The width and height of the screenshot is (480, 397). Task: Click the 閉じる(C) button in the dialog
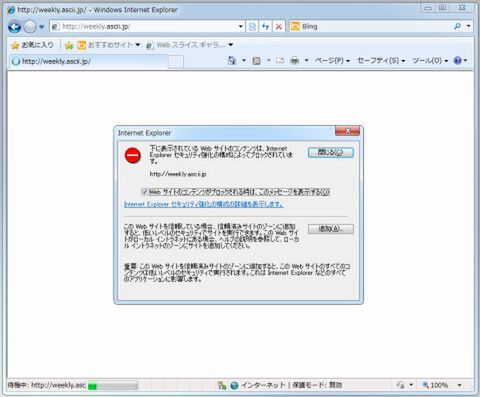click(330, 152)
